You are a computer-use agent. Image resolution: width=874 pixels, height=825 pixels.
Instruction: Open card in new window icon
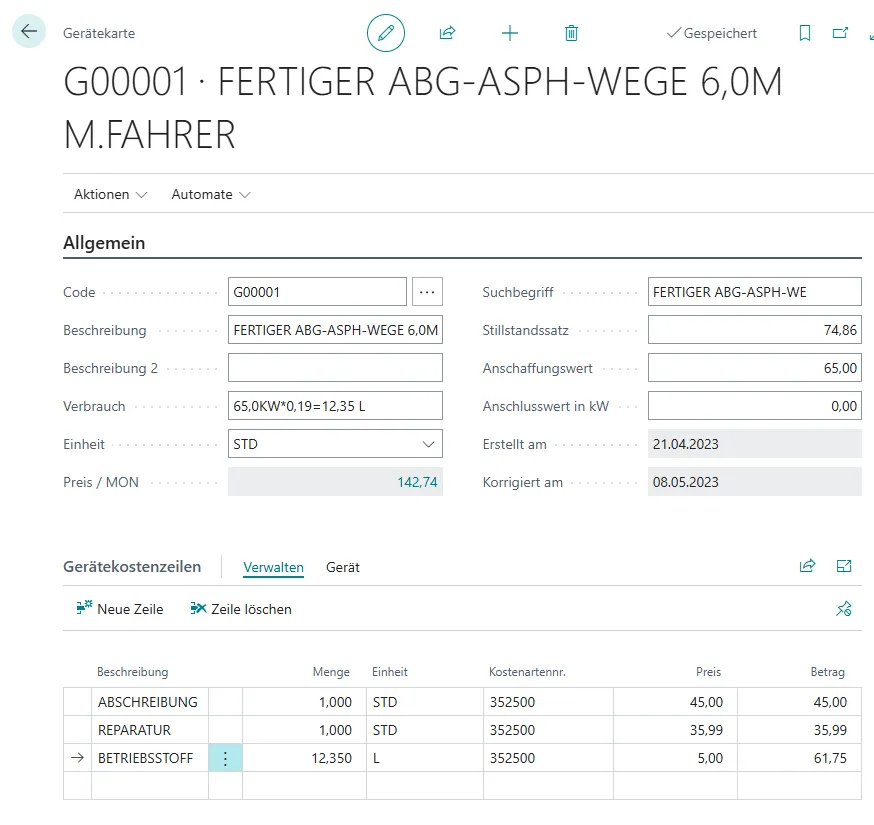tap(840, 33)
